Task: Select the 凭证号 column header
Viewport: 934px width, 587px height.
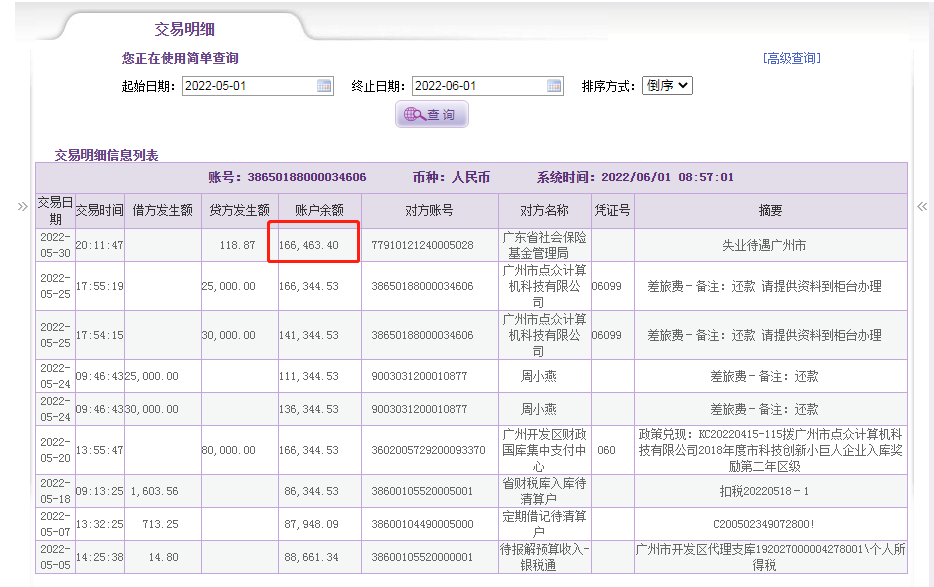Action: pyautogui.click(x=612, y=211)
